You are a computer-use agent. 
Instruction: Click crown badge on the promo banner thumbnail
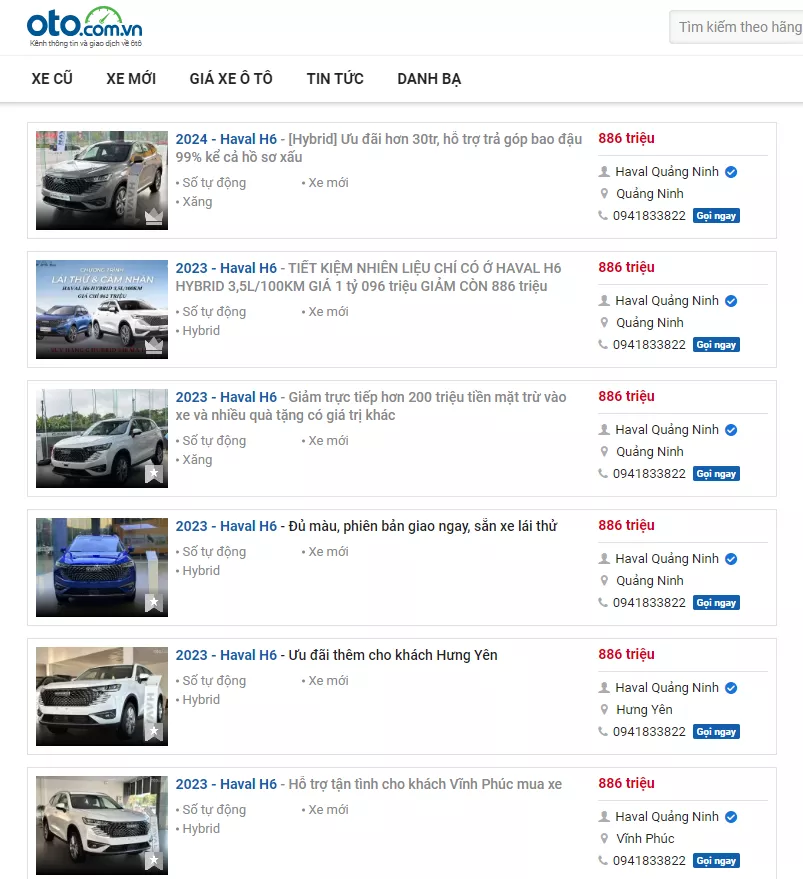(154, 345)
